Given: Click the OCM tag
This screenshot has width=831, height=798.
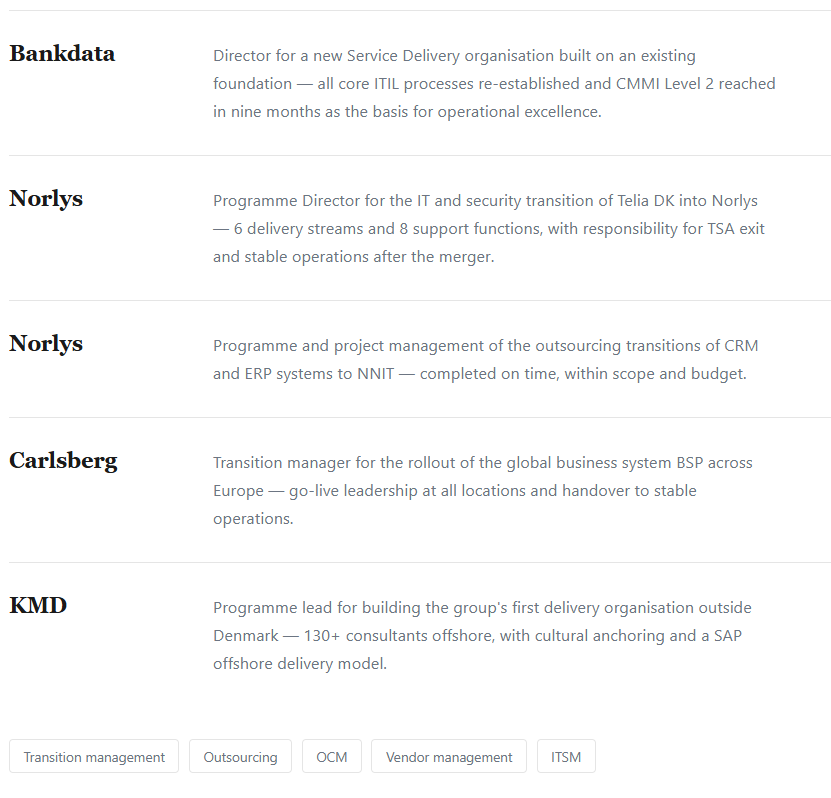Looking at the screenshot, I should pyautogui.click(x=332, y=757).
